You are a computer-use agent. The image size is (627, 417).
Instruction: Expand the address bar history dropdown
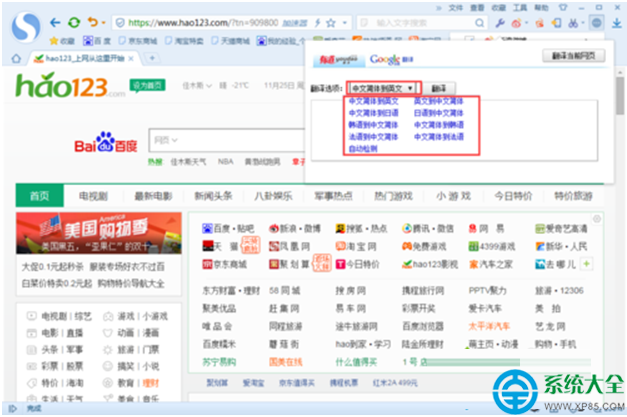344,23
